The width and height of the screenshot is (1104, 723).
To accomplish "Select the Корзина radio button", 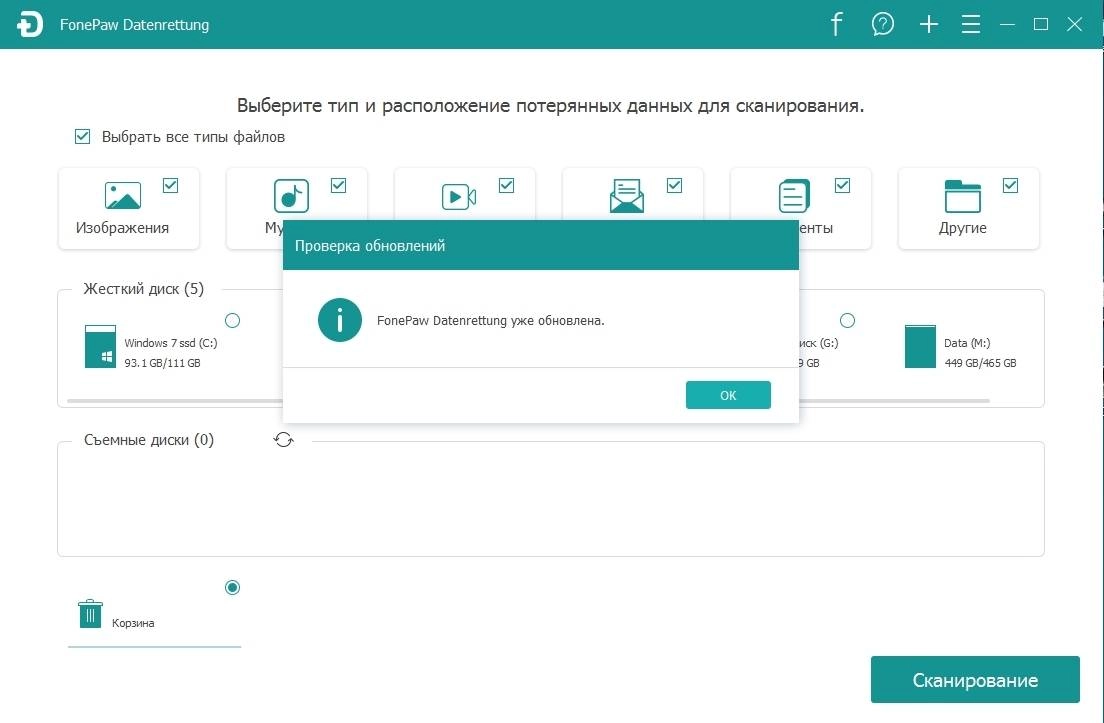I will [232, 587].
